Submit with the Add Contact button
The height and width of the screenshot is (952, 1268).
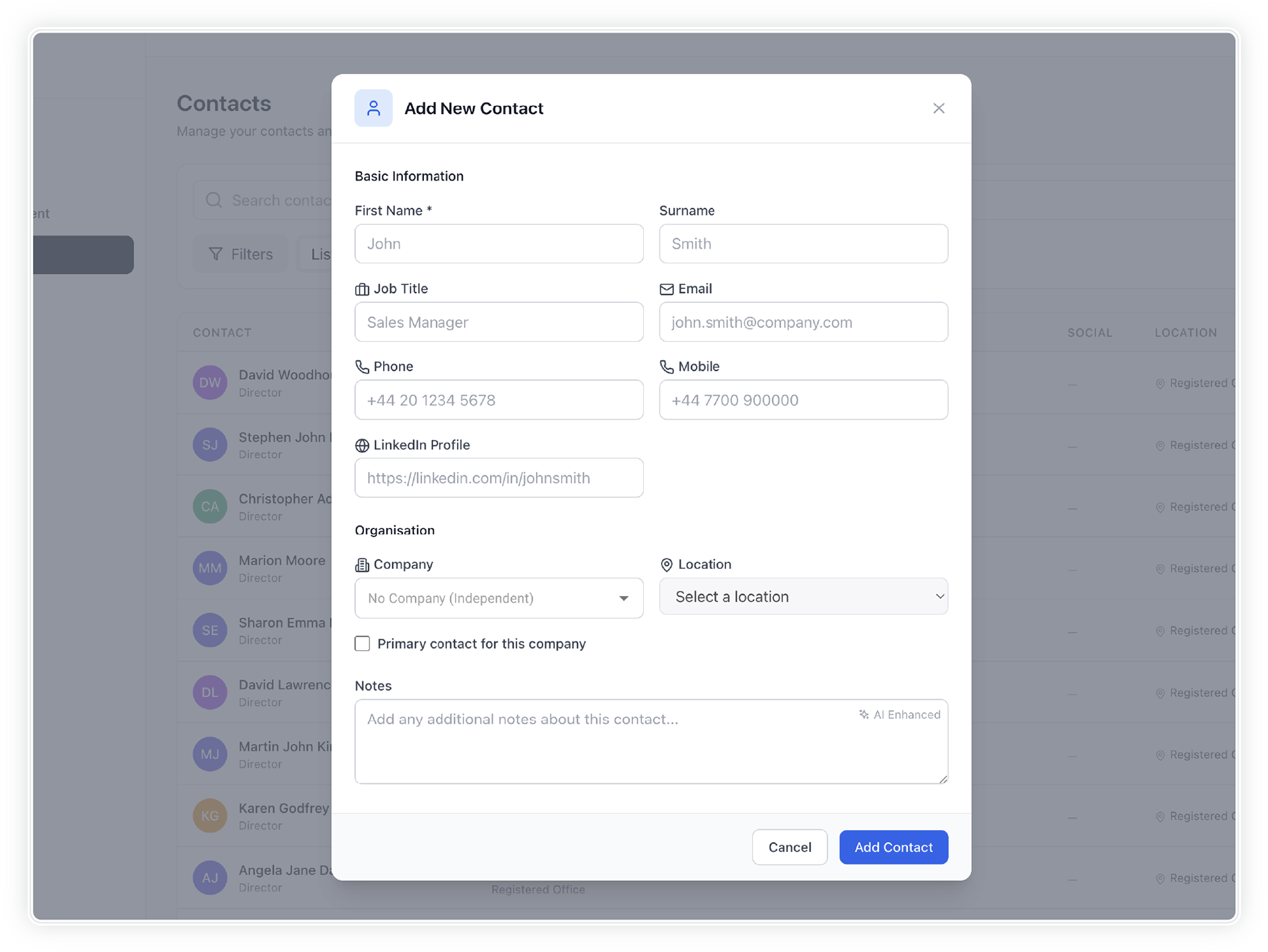click(893, 847)
